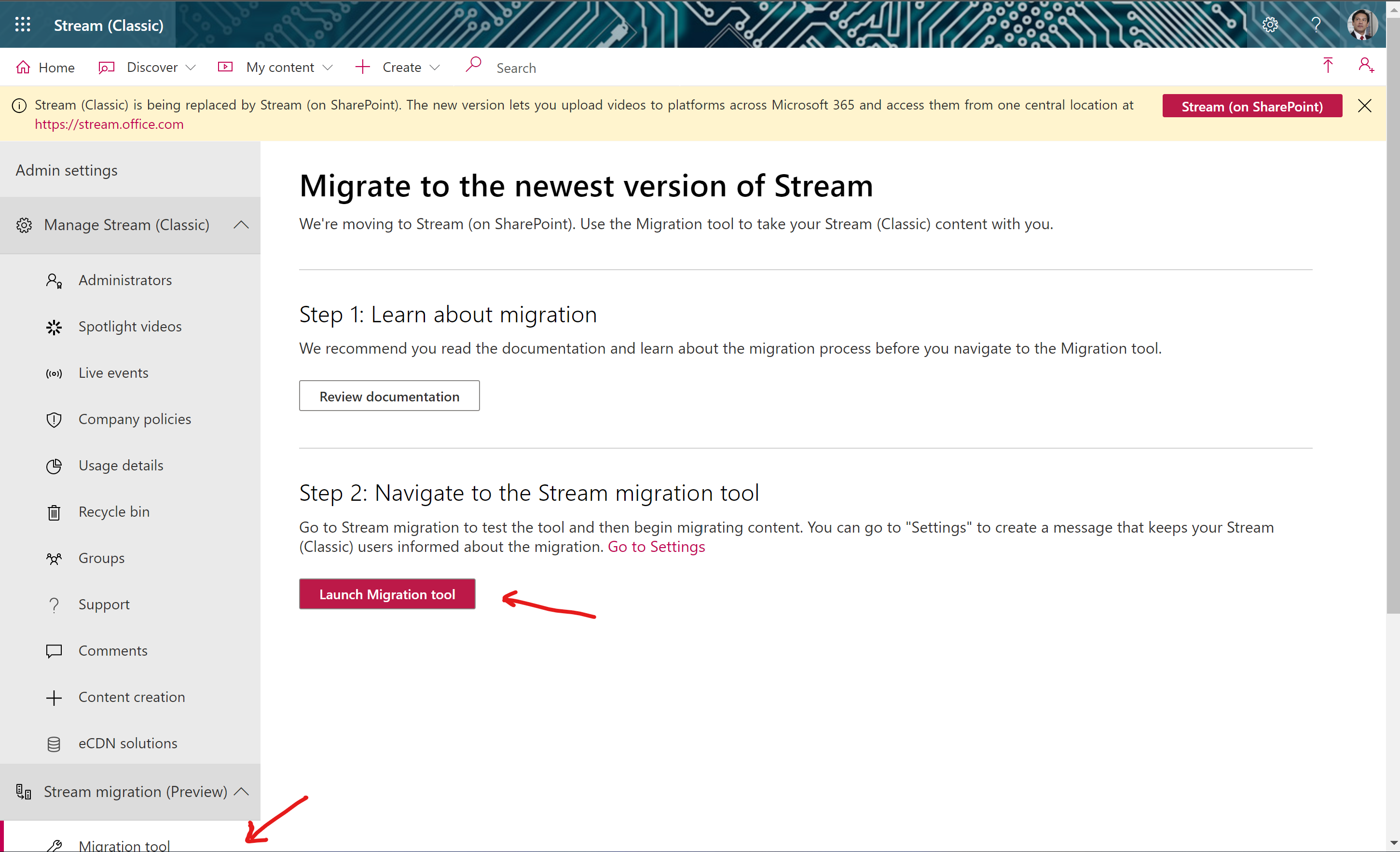Screen dimensions: 1400x852
Task: Click the Company policies shield icon
Action: click(x=54, y=419)
